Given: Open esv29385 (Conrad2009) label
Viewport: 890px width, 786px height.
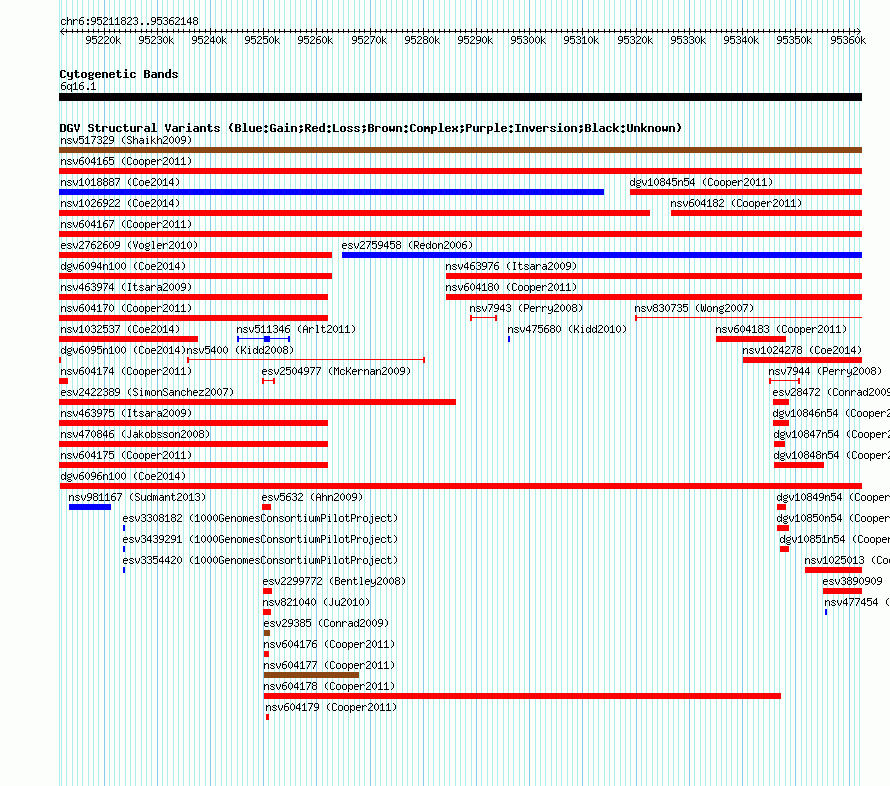Looking at the screenshot, I should [x=326, y=623].
